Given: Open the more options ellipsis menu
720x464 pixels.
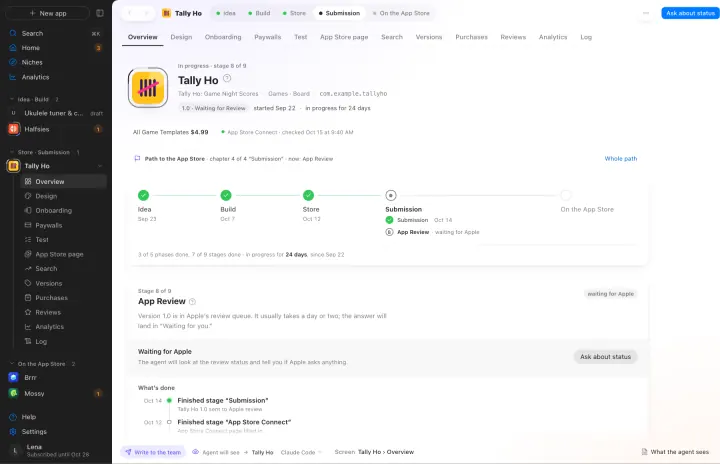Looking at the screenshot, I should (x=646, y=13).
